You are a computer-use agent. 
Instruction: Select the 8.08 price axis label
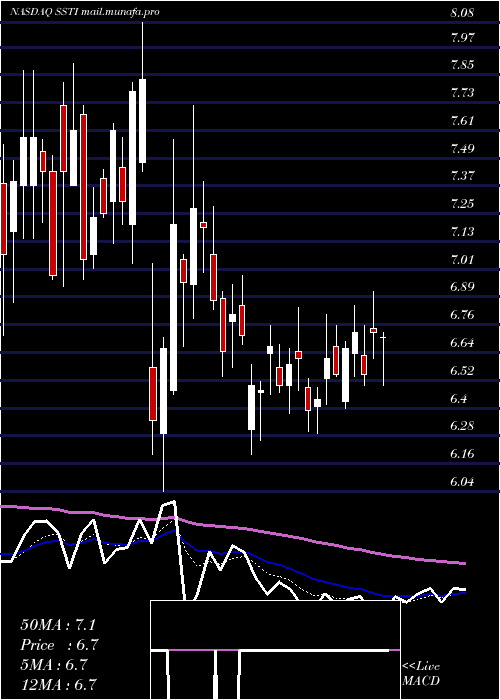click(x=462, y=13)
